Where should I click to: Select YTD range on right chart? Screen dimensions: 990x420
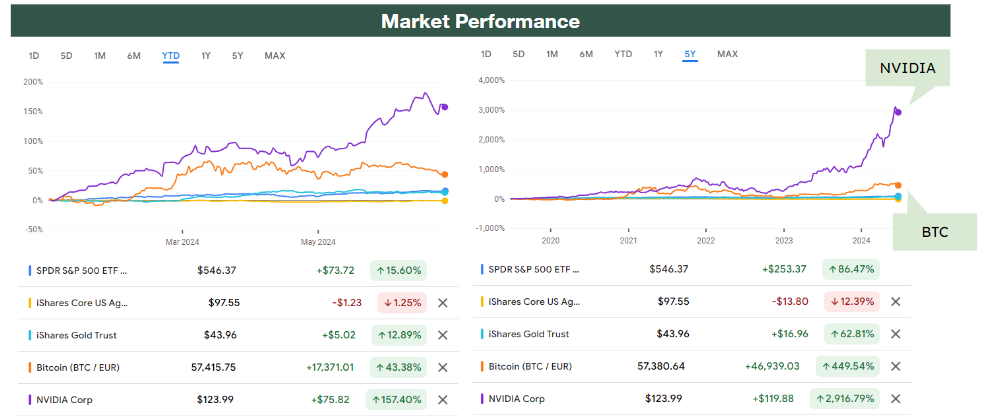[x=623, y=54]
